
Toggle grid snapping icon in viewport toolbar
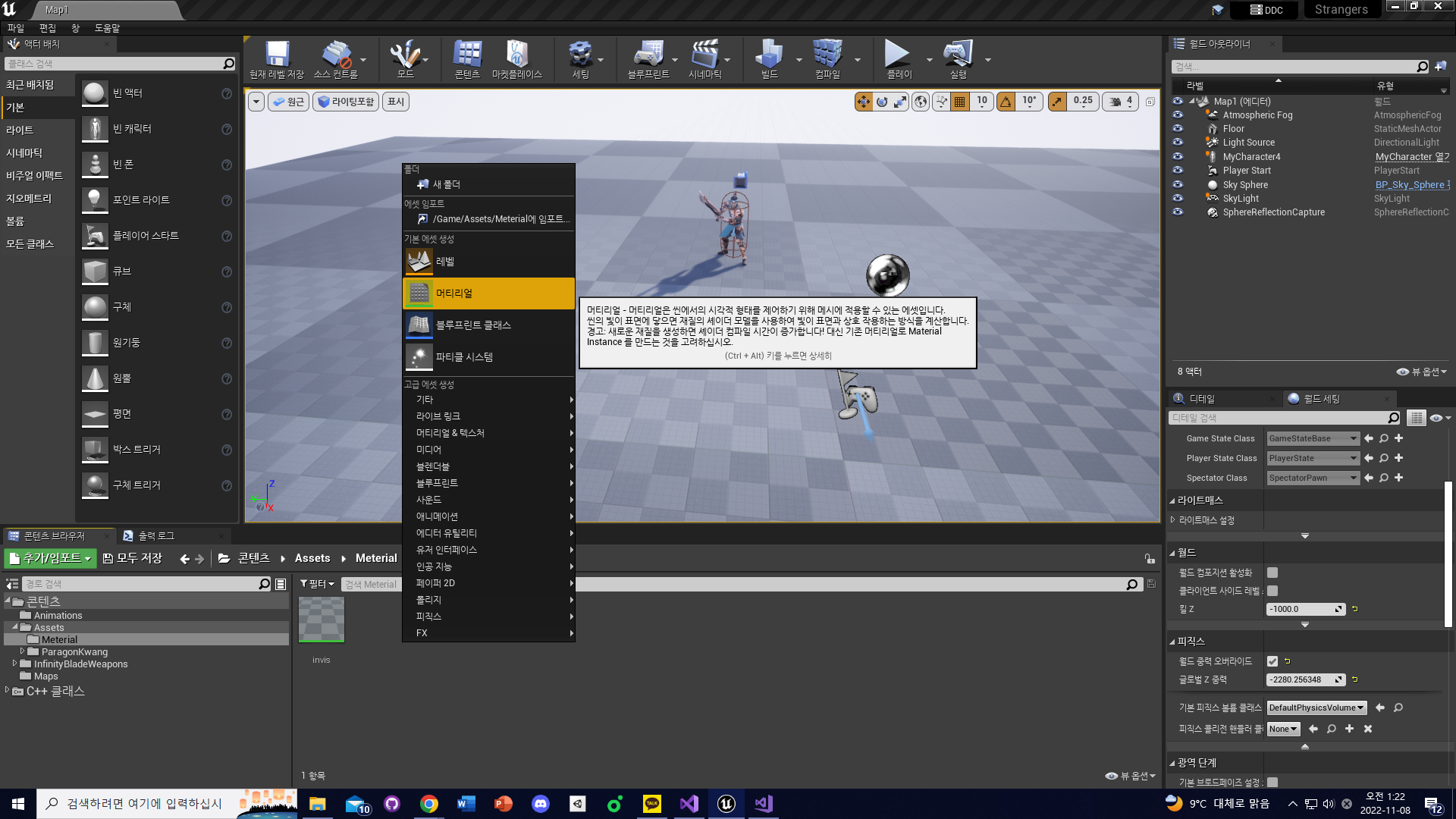[x=960, y=102]
